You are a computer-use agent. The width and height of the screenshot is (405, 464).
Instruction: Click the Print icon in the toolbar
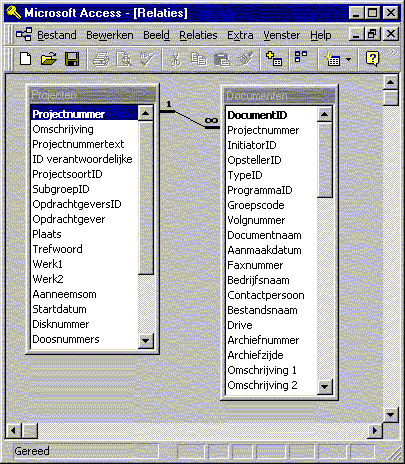point(101,59)
